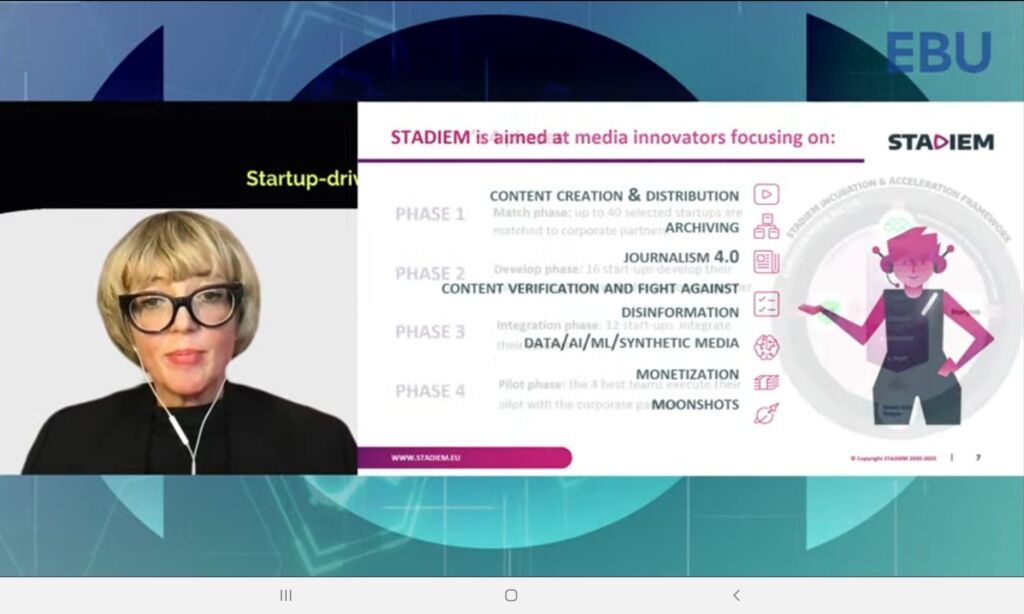Click the newspaper icon next to Journalism 4.0

766,262
